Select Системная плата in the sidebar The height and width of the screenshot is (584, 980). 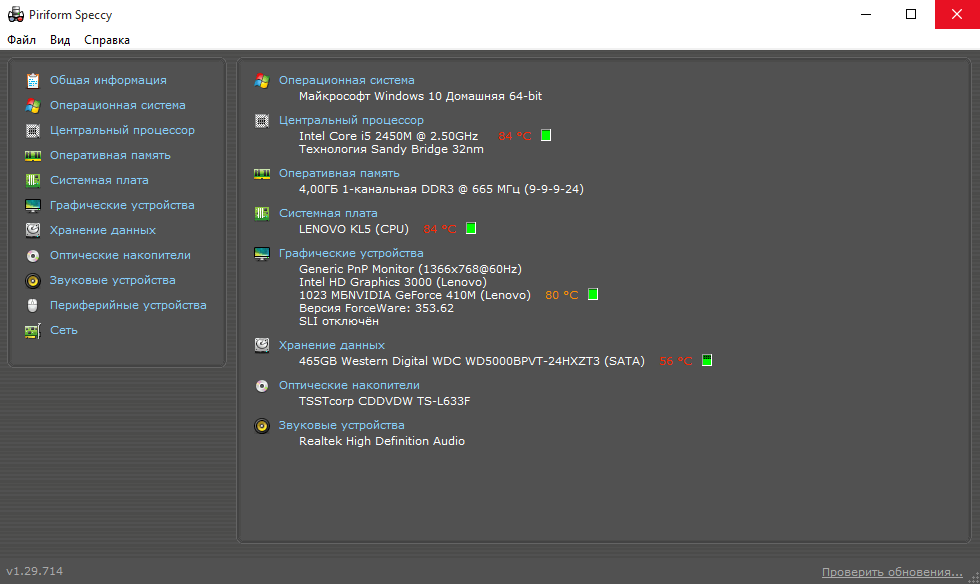[x=99, y=180]
